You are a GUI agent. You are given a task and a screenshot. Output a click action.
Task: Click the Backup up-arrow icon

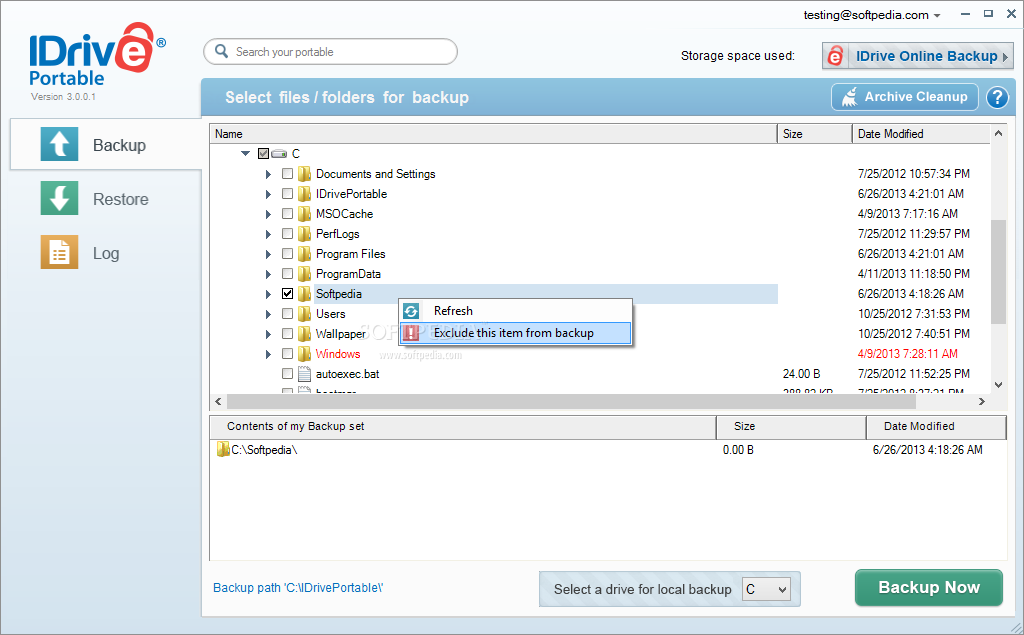coord(59,144)
